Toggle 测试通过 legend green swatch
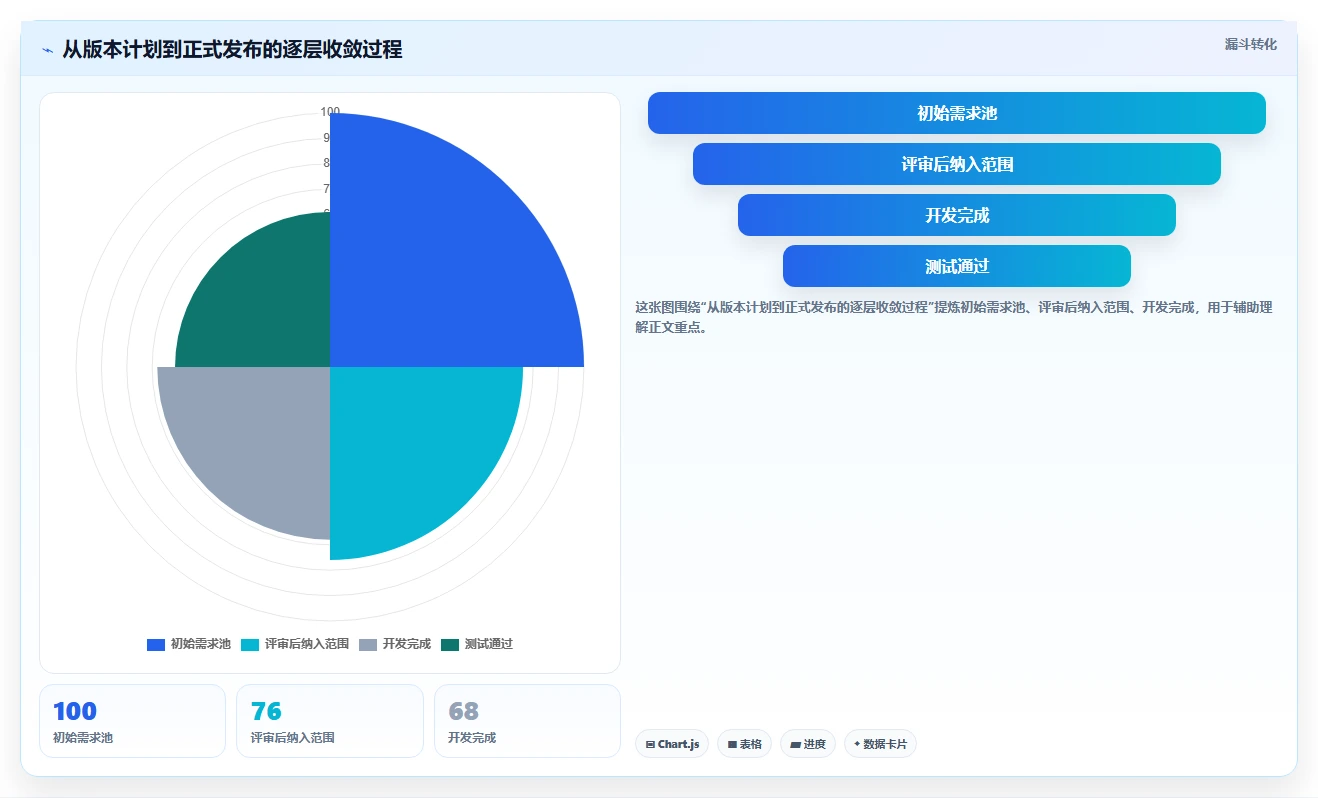1318x798 pixels. click(x=449, y=645)
